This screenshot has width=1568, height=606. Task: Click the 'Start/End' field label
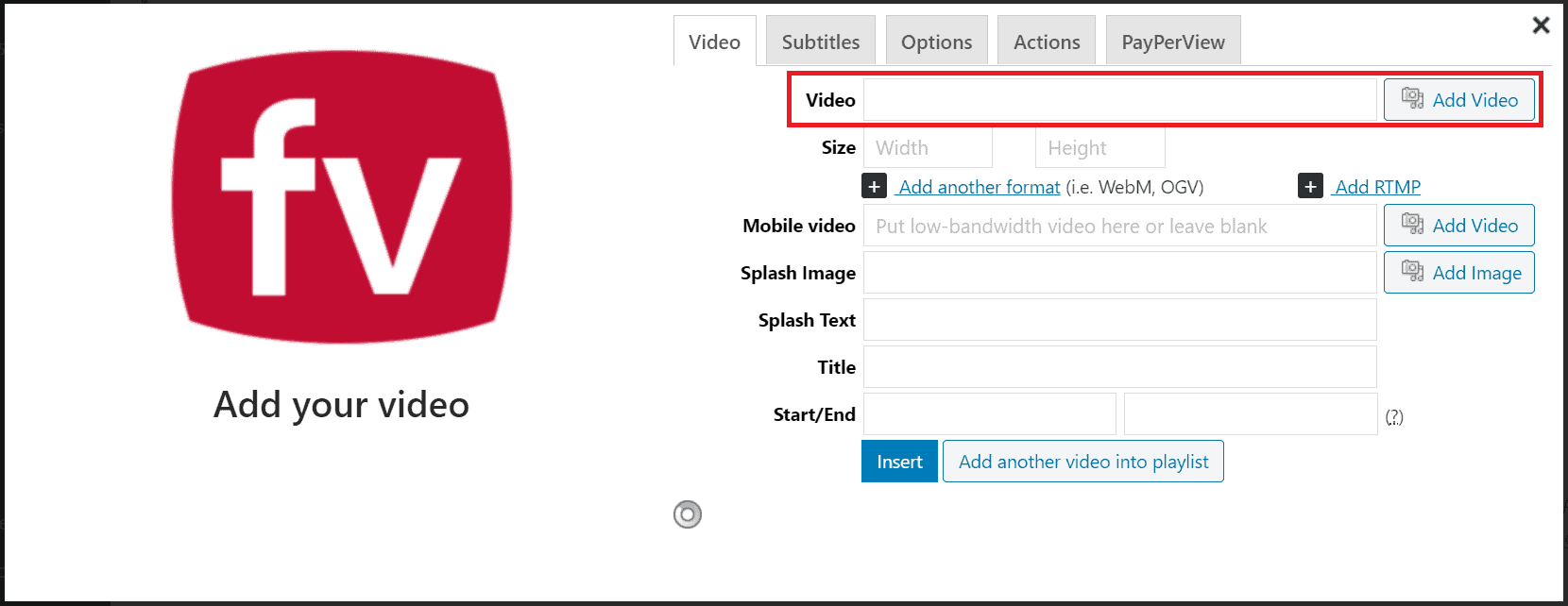click(814, 414)
